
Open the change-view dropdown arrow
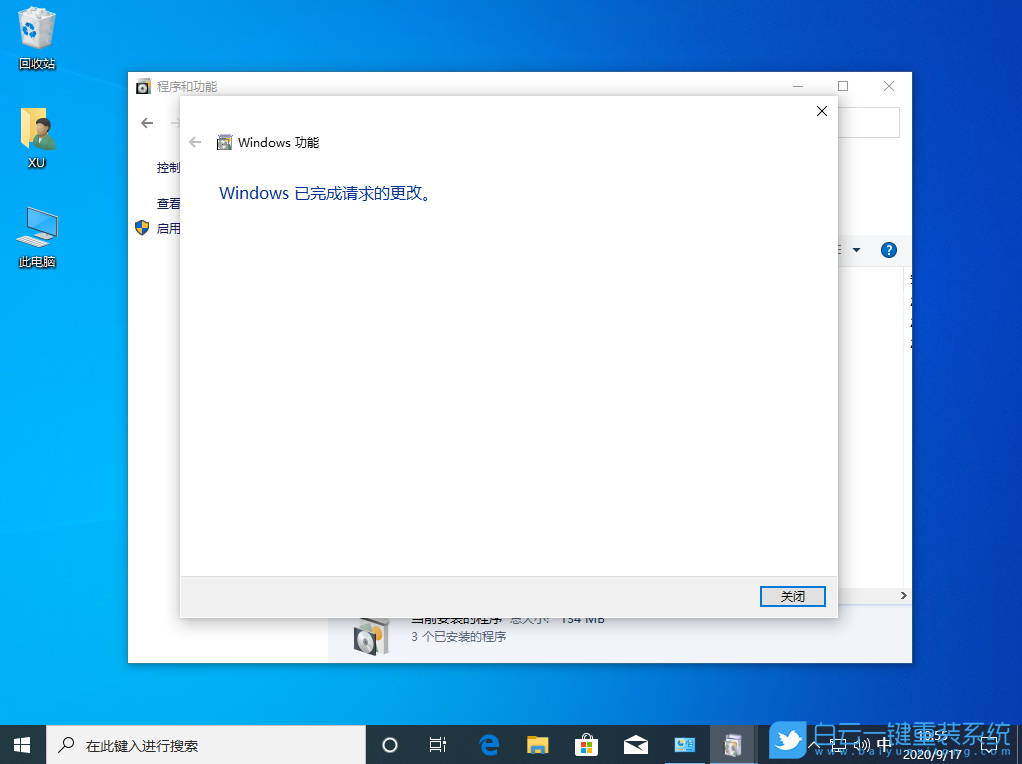858,250
